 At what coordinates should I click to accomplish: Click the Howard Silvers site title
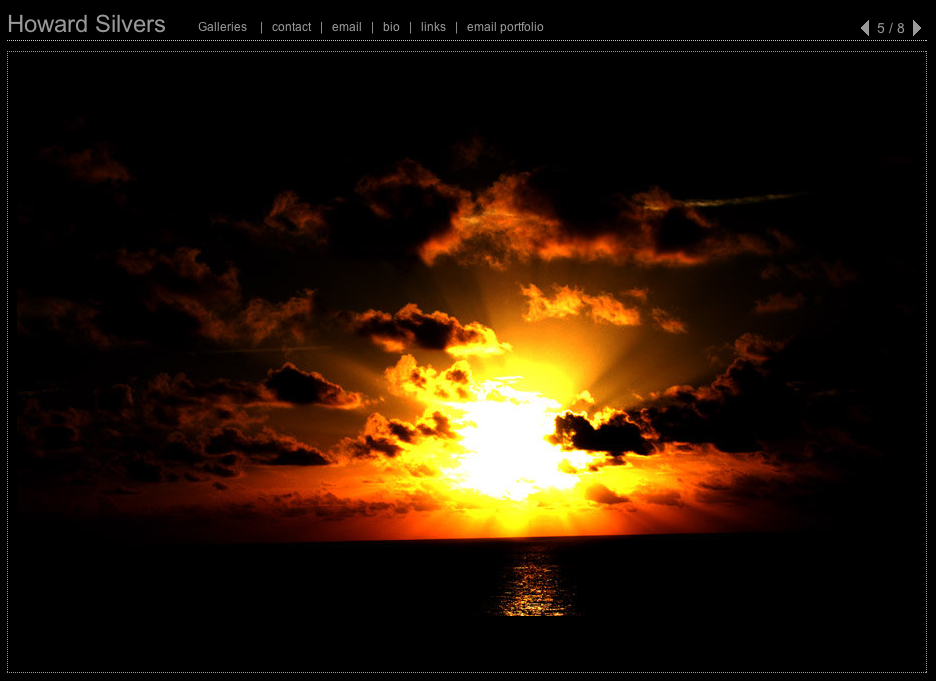86,25
